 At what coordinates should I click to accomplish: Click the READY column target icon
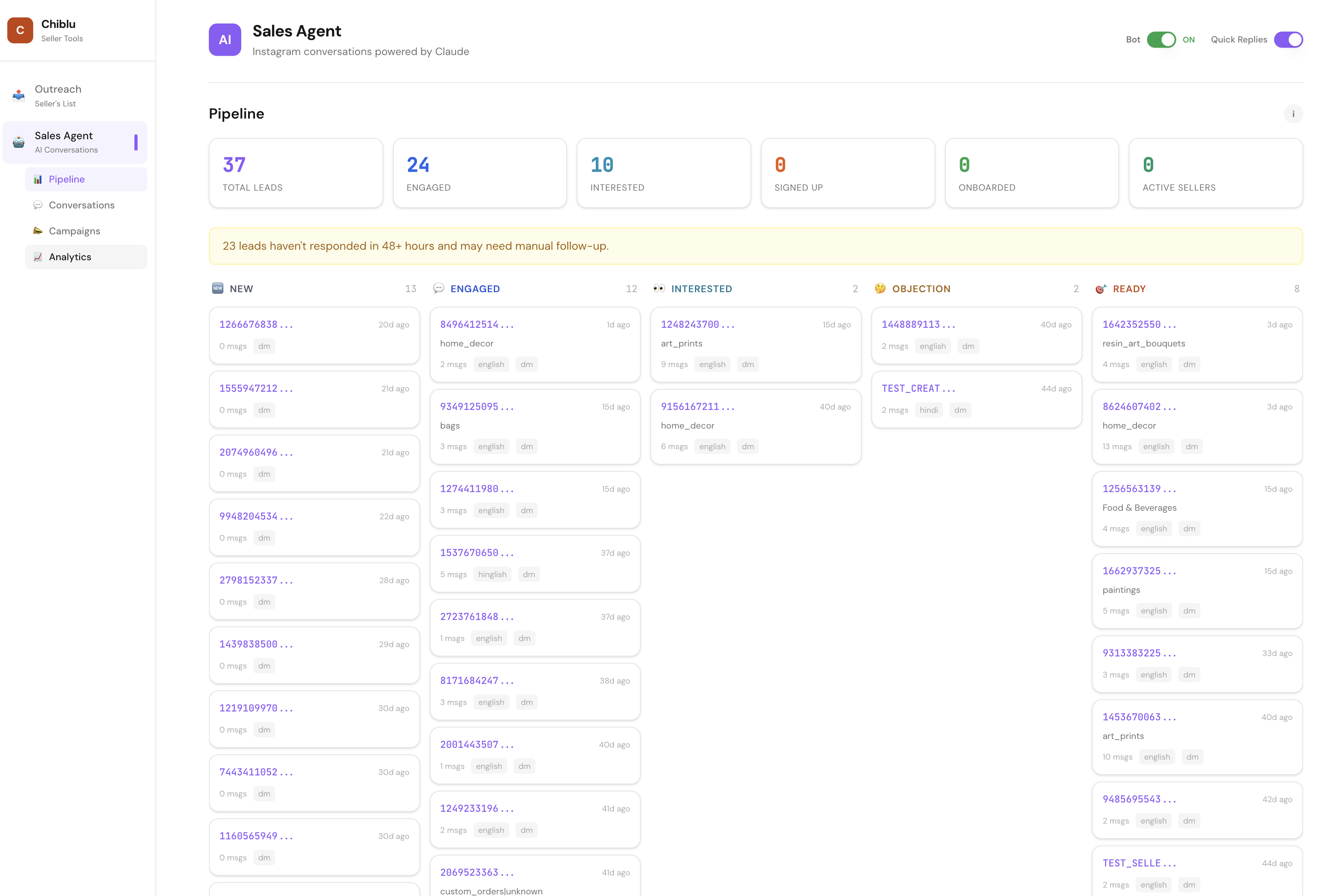coord(1100,289)
